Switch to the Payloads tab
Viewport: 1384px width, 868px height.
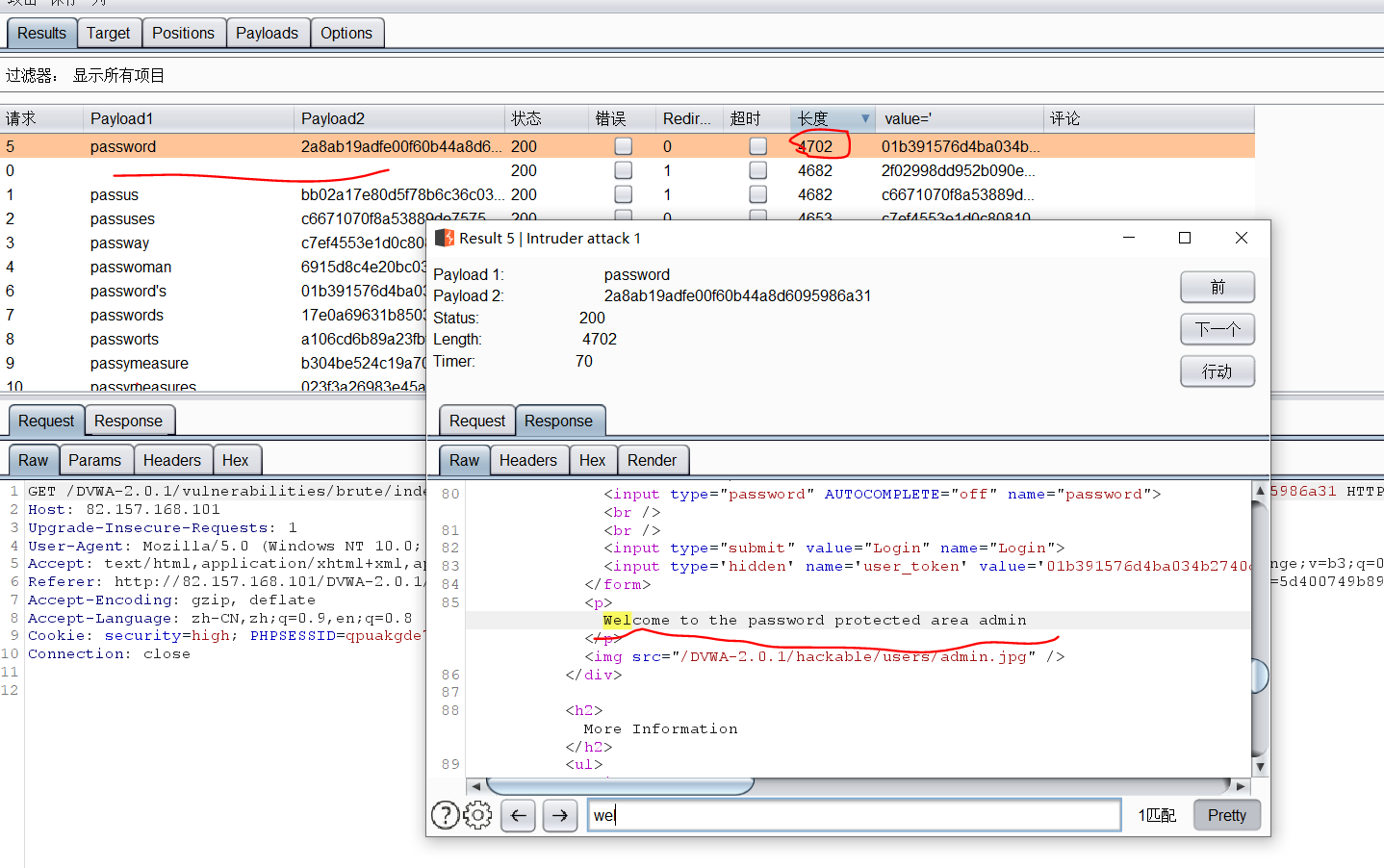tap(267, 33)
